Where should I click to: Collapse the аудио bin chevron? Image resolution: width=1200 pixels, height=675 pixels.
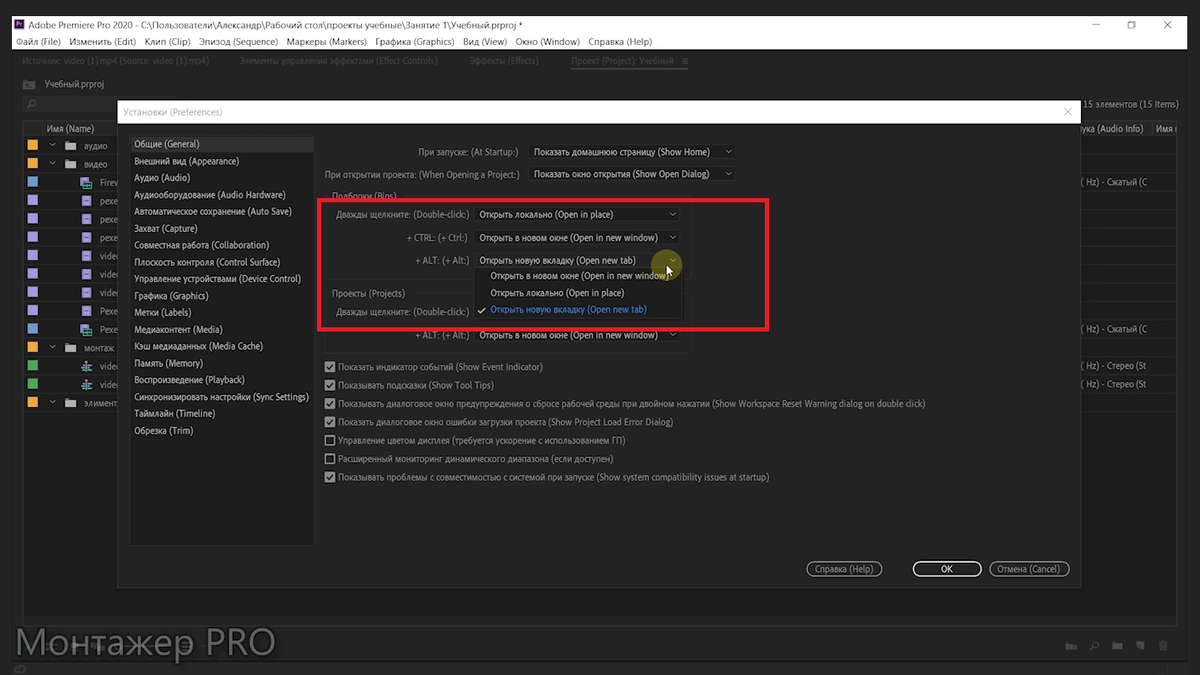coord(53,146)
